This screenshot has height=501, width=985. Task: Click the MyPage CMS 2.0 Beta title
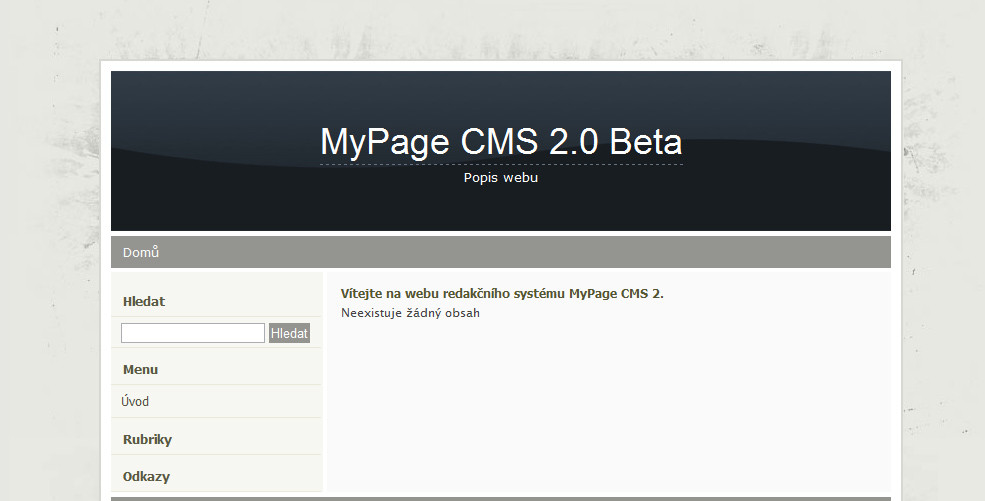(x=501, y=142)
